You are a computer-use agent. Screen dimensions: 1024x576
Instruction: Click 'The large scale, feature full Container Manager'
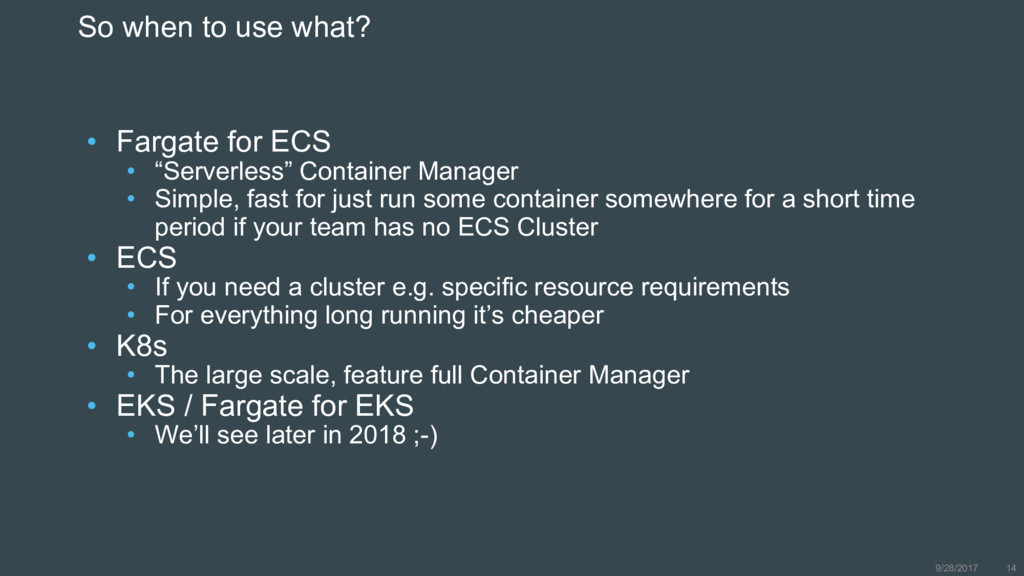pyautogui.click(x=422, y=376)
